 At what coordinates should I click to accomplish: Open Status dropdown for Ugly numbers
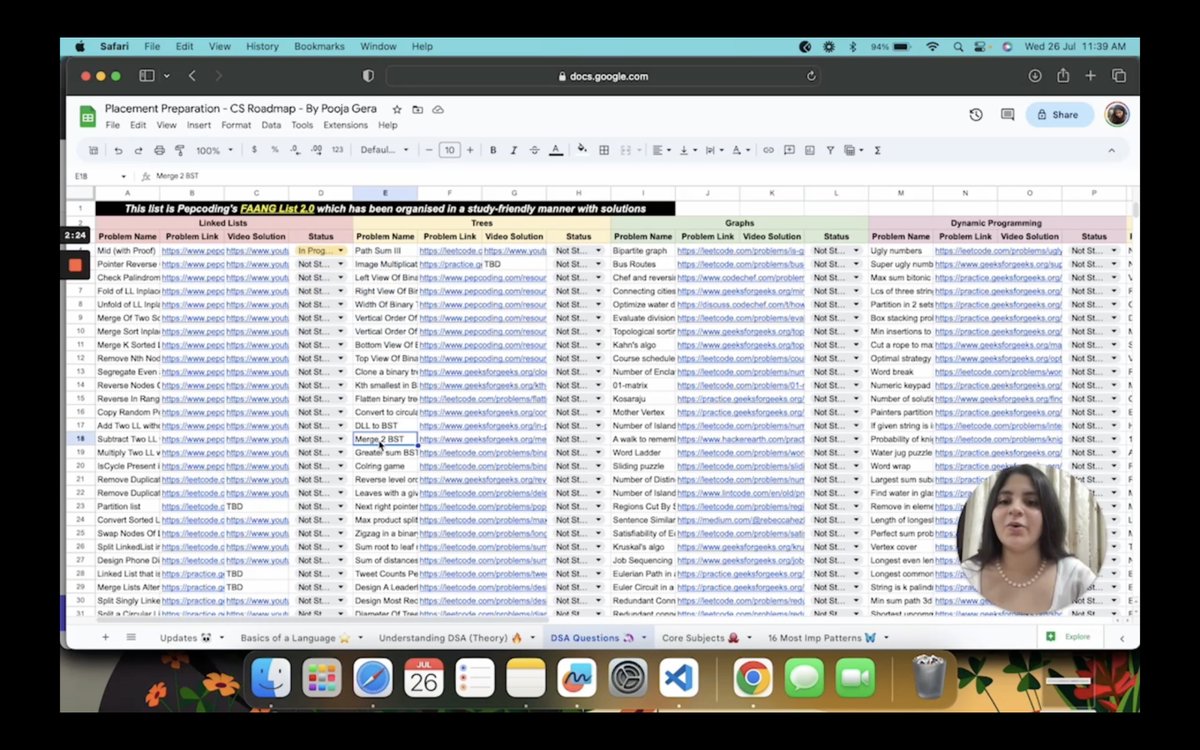(1114, 250)
